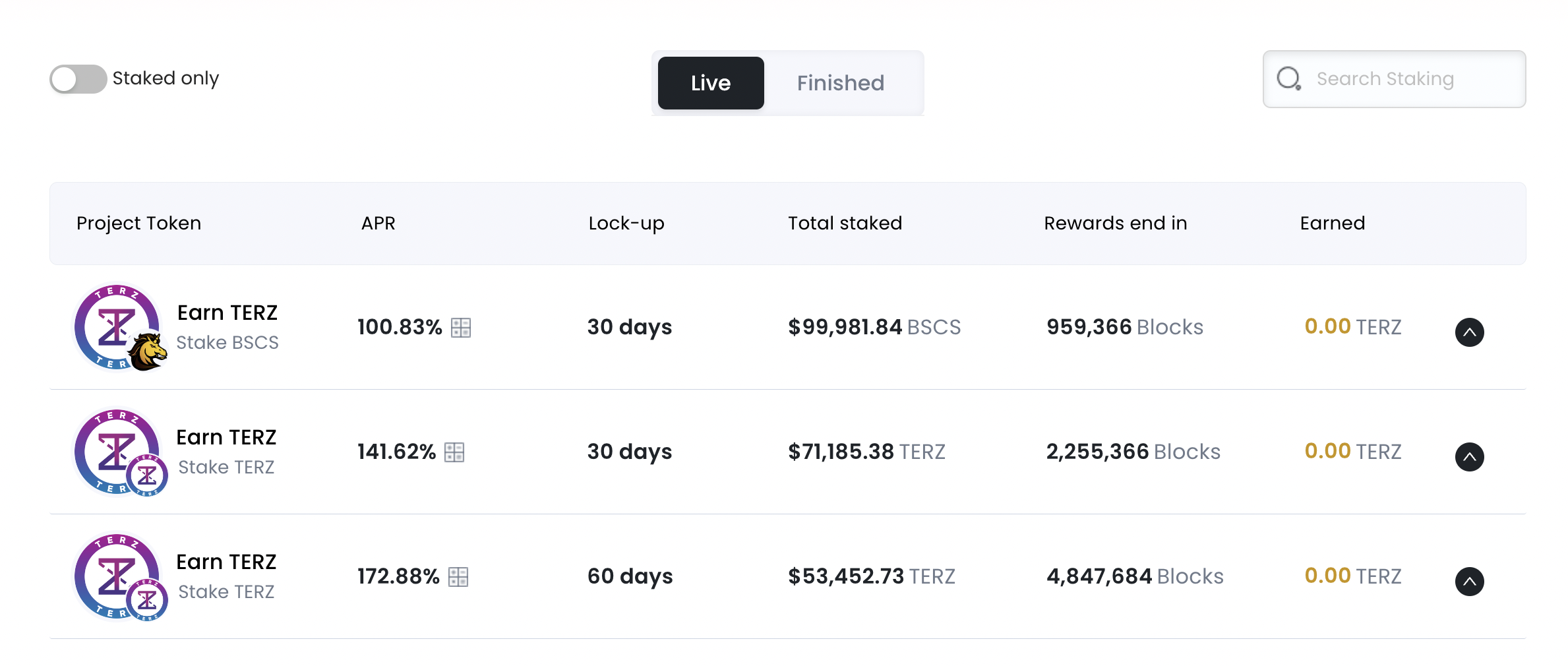Switch to the Finished tab

click(x=841, y=83)
